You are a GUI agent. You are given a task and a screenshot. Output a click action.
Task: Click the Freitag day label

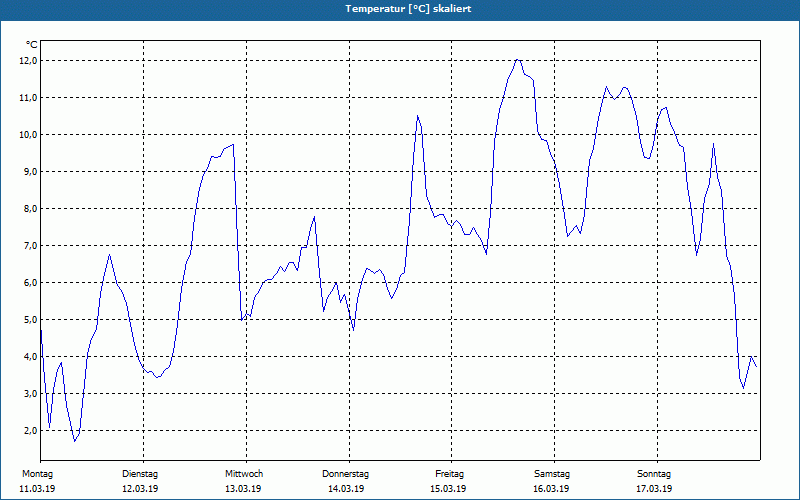pos(449,474)
